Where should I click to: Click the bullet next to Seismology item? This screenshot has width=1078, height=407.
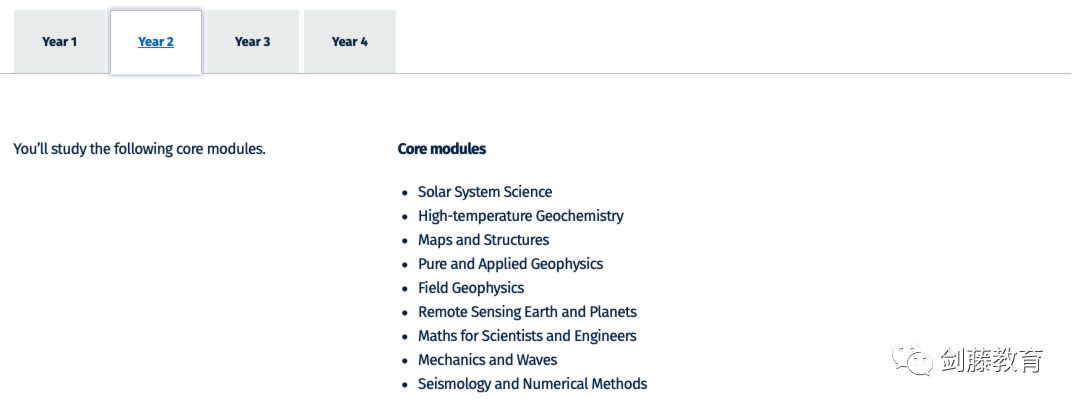pyautogui.click(x=405, y=385)
